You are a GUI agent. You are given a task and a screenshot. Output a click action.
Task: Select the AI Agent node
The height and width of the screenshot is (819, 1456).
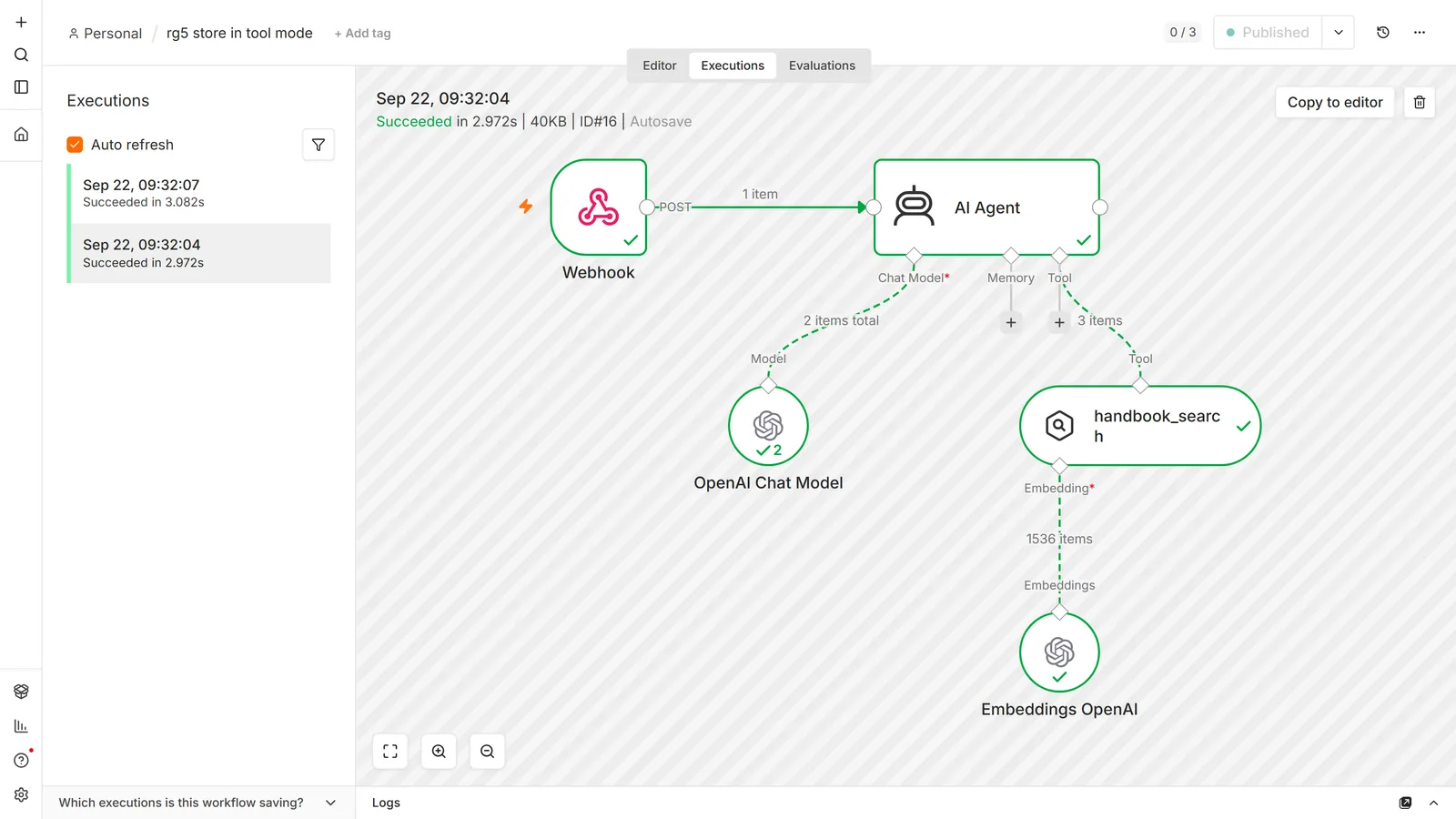point(986,207)
